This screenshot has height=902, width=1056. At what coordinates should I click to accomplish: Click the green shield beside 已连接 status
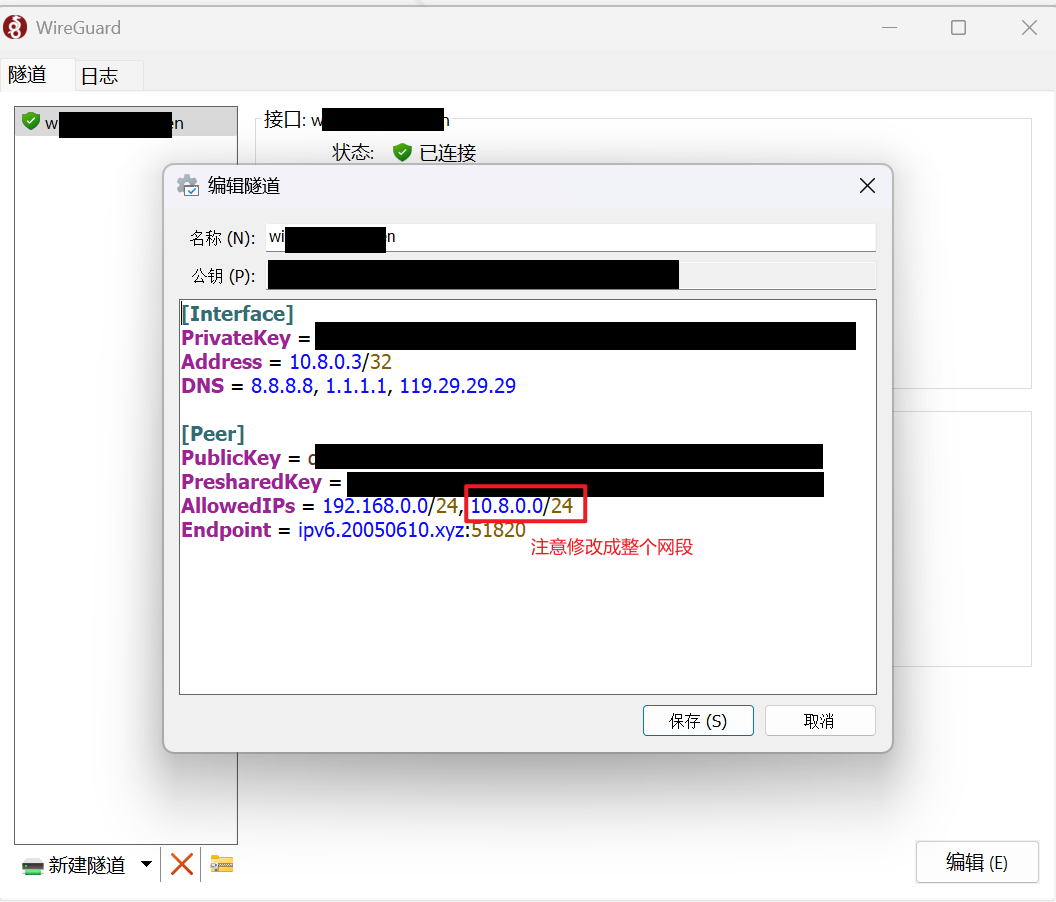click(402, 153)
